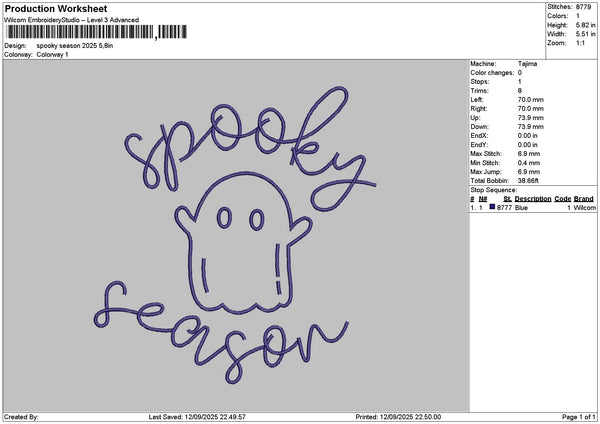Image resolution: width=600 pixels, height=424 pixels.
Task: Click the "Down:" label
Action: click(479, 127)
